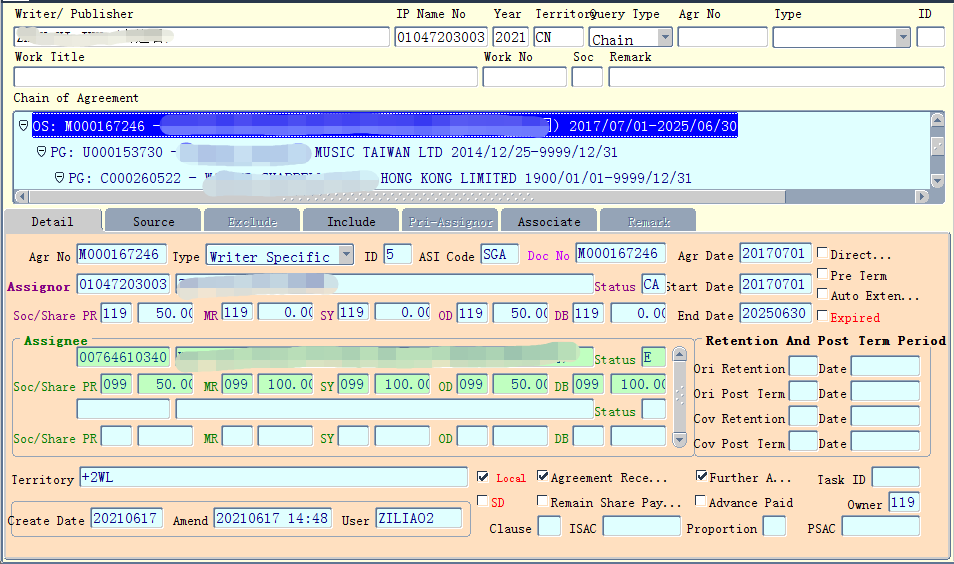The width and height of the screenshot is (954, 564).
Task: Select the Remark tab
Action: [x=648, y=221]
